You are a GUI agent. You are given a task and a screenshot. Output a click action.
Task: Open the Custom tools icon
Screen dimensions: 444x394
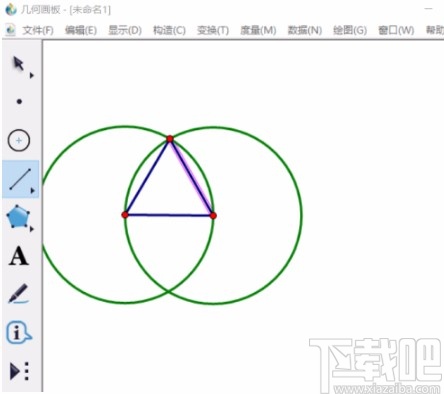click(19, 371)
